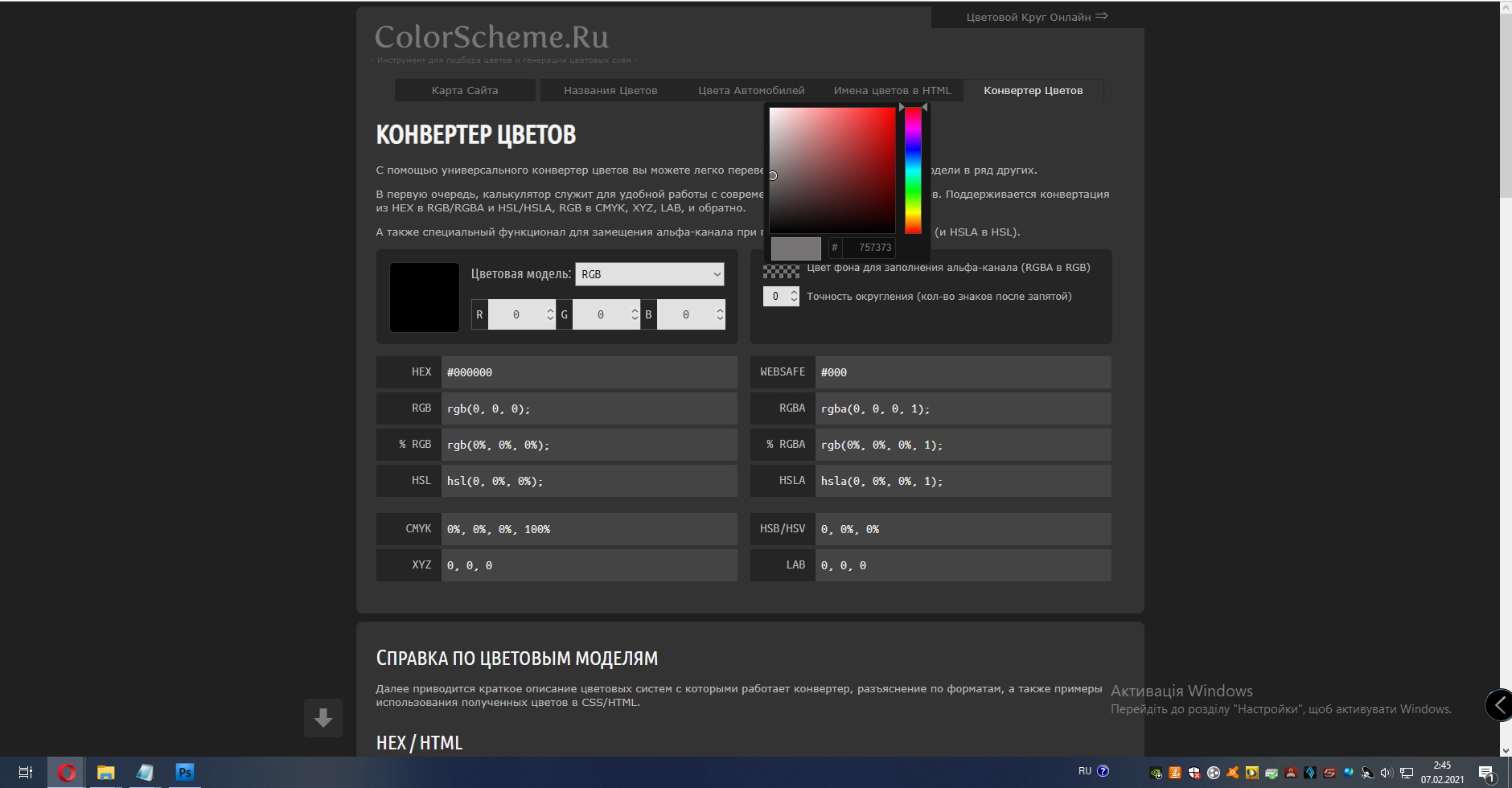Open the notepad app icon in the taskbar
Image resolution: width=1512 pixels, height=788 pixels.
pyautogui.click(x=145, y=773)
